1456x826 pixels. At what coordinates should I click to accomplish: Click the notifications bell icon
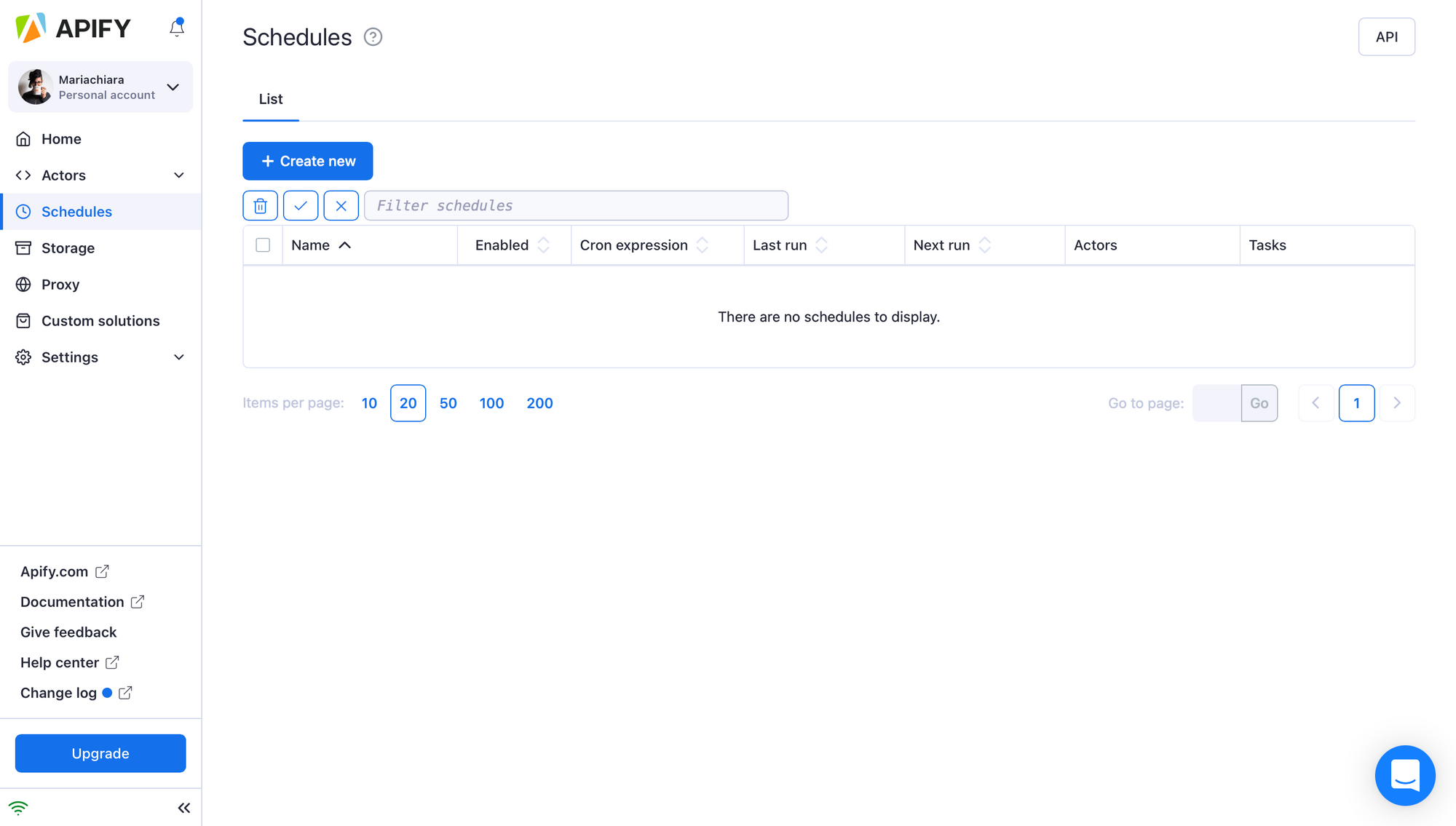click(x=177, y=28)
